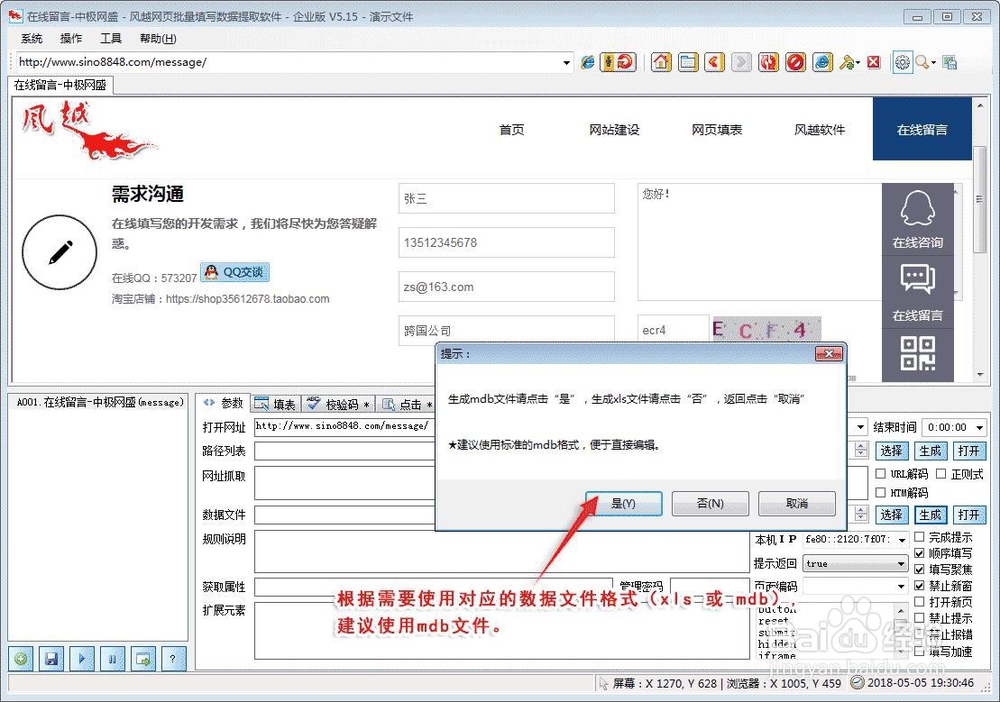Viewport: 1000px width, 702px height.
Task: Pause the task with the pause icon
Action: (112, 659)
